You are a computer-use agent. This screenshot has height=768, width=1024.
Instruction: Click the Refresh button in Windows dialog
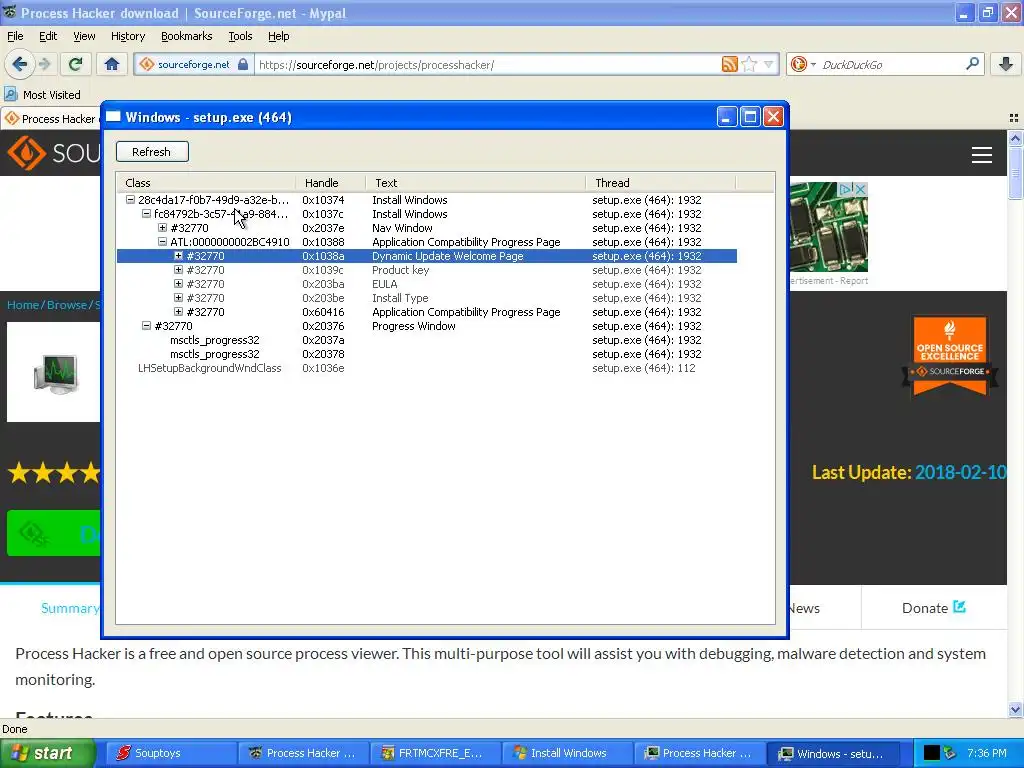click(x=152, y=152)
